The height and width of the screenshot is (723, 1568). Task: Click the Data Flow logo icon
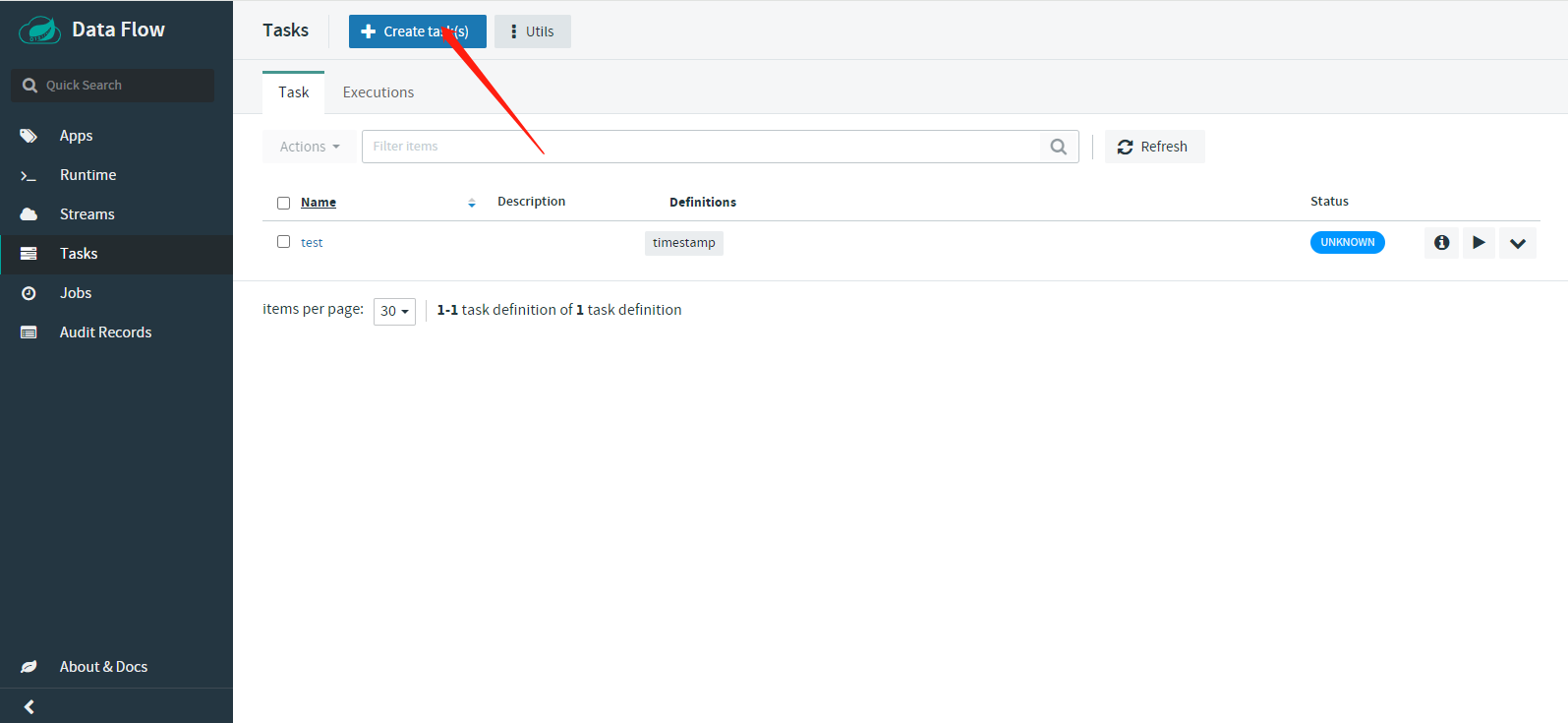pos(39,30)
